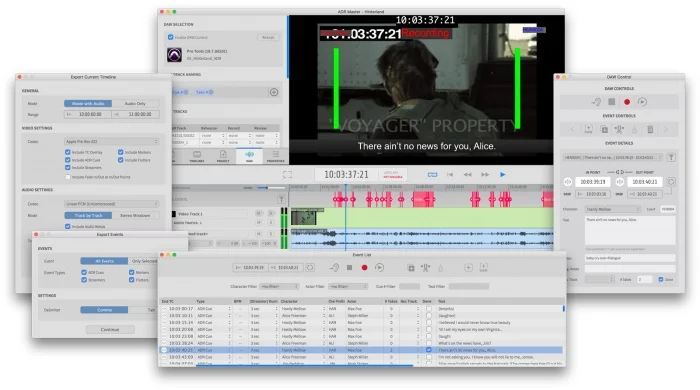Viewport: 700px width, 390px height.
Task: Jump to start using the transport skip-back icon
Action: [x=450, y=174]
